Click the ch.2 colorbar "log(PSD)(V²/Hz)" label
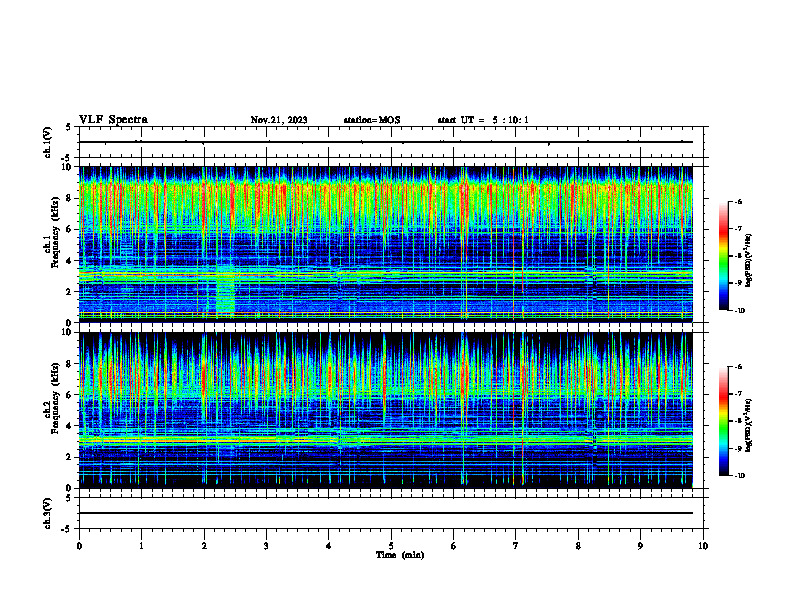792x612 pixels. click(749, 425)
